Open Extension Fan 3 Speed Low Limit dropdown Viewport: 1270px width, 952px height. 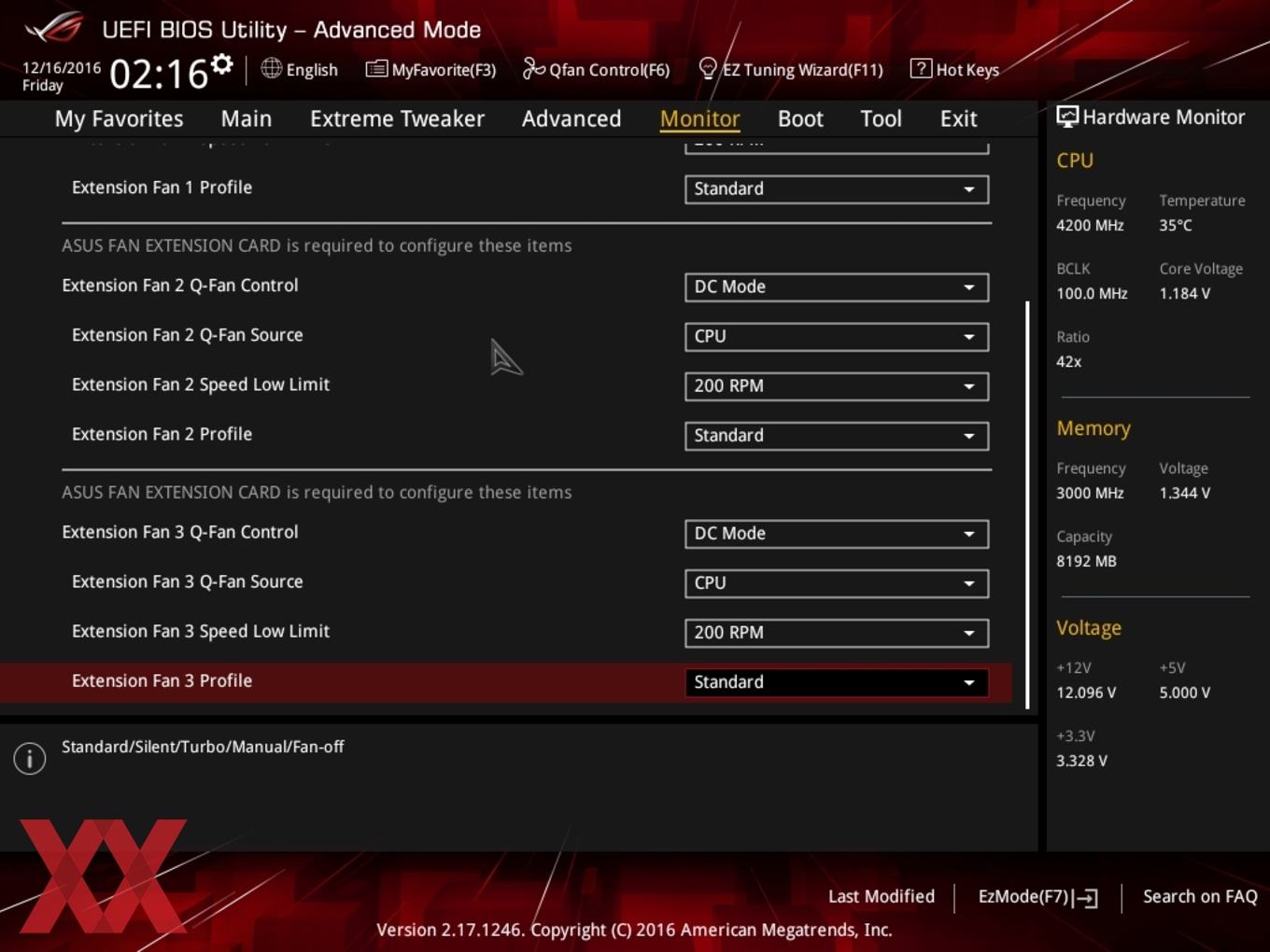point(837,632)
